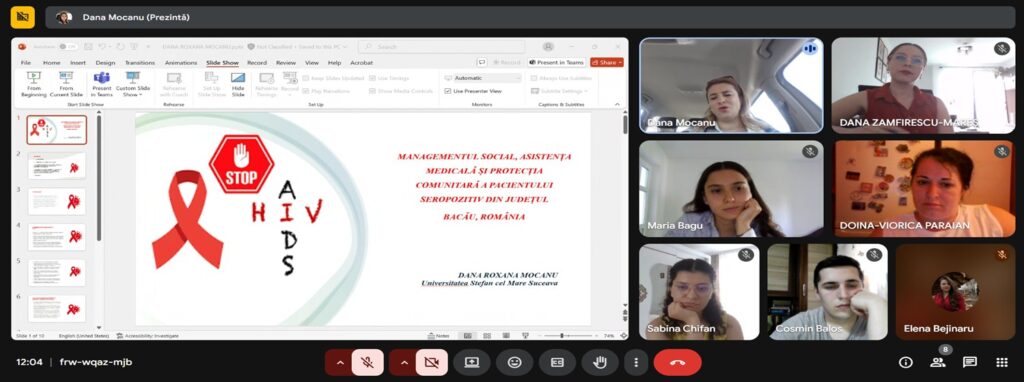Open the emoji reactions button

click(x=515, y=362)
